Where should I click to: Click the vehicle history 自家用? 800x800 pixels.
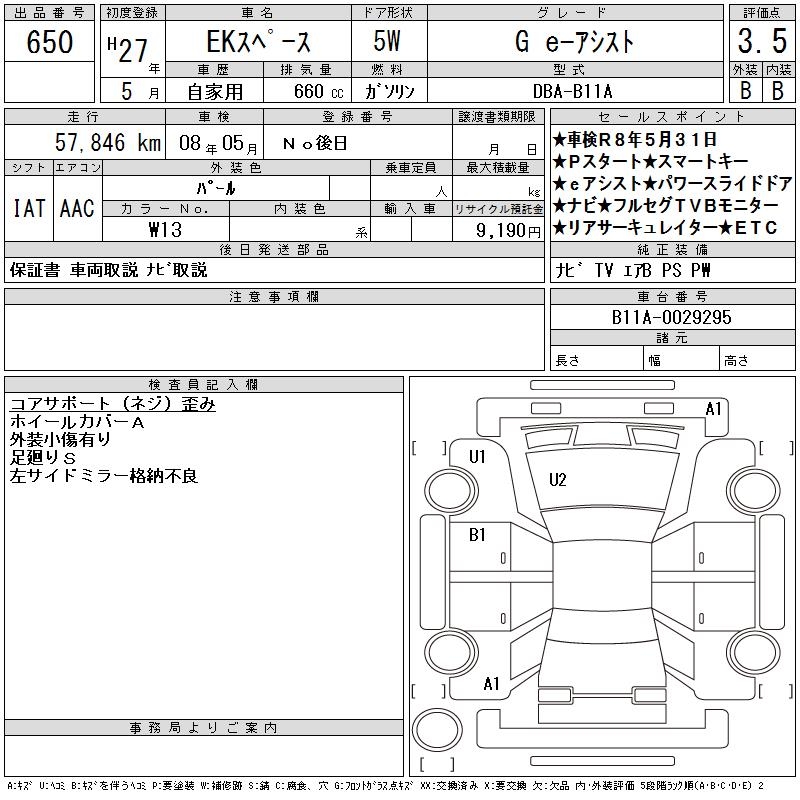215,92
